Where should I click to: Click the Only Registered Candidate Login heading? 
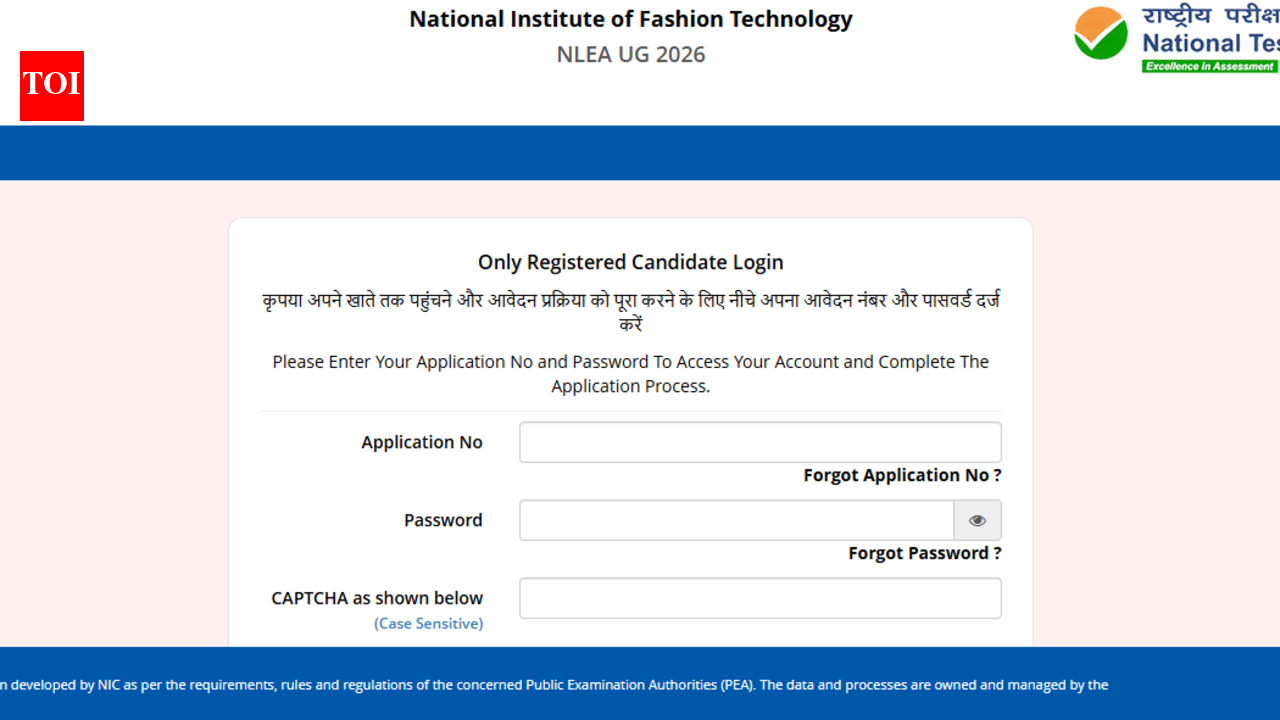631,262
